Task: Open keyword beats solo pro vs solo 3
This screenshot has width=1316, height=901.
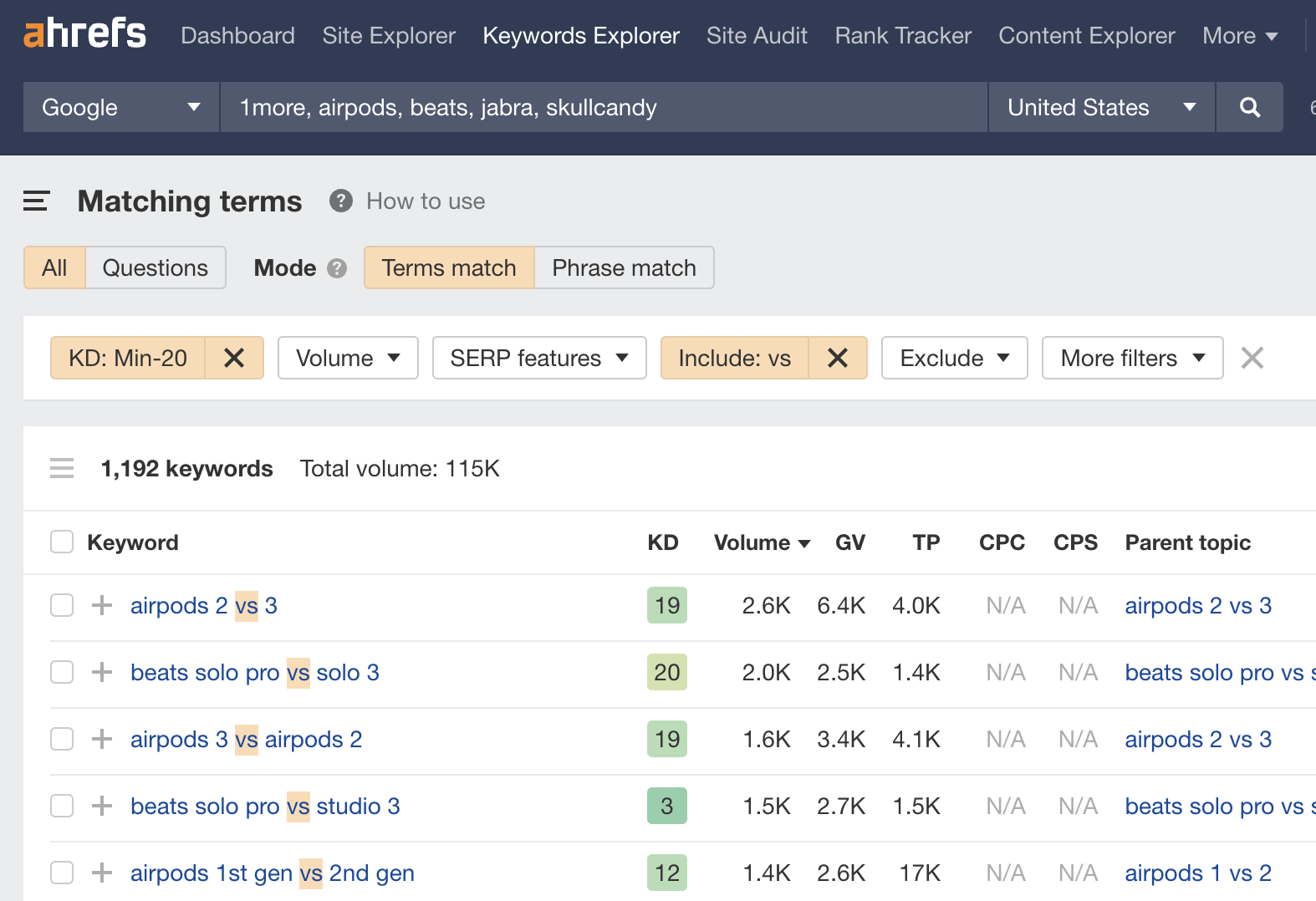Action: (x=255, y=672)
